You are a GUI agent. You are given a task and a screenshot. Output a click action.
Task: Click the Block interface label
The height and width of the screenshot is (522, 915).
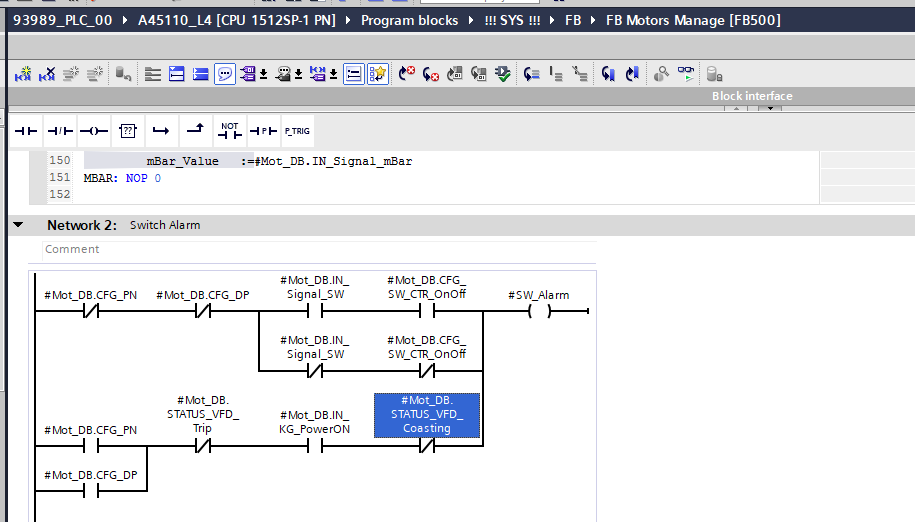(x=752, y=96)
